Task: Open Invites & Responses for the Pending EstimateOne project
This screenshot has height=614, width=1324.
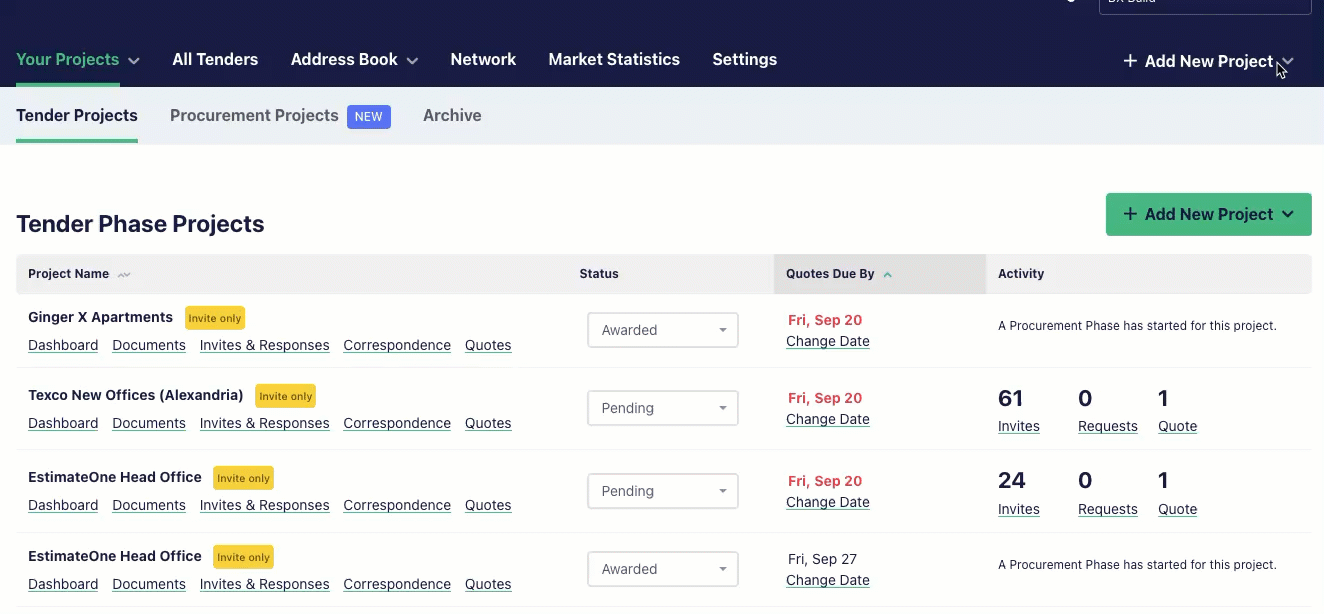Action: [265, 506]
